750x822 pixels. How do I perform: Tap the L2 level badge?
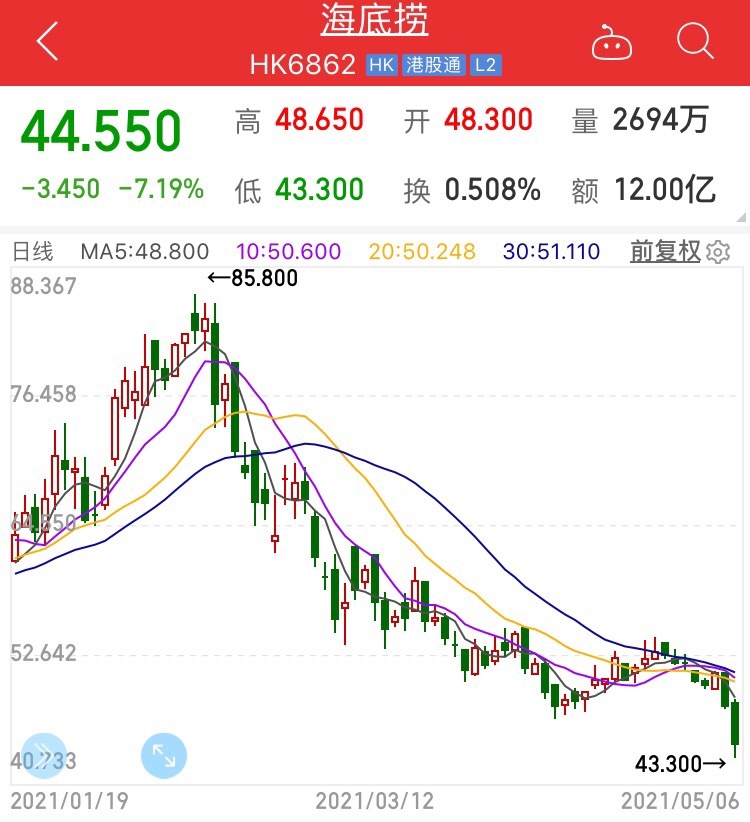click(x=485, y=66)
